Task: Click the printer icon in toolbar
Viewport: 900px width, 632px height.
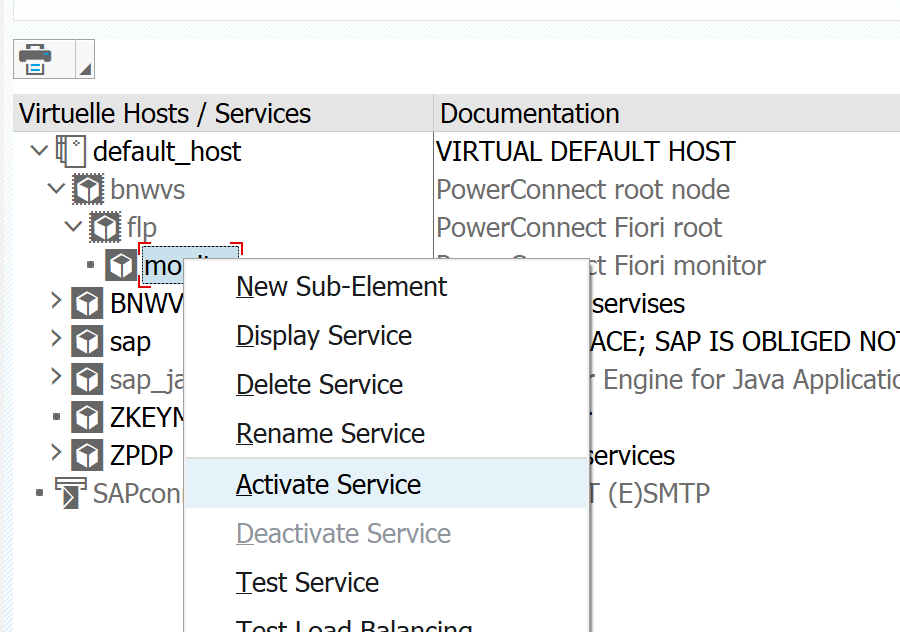Action: [x=37, y=59]
